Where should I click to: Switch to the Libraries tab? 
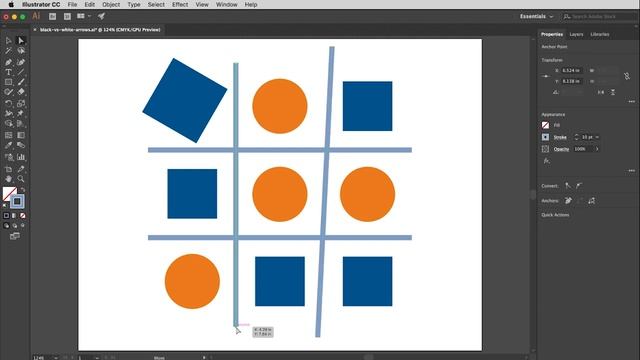point(600,34)
